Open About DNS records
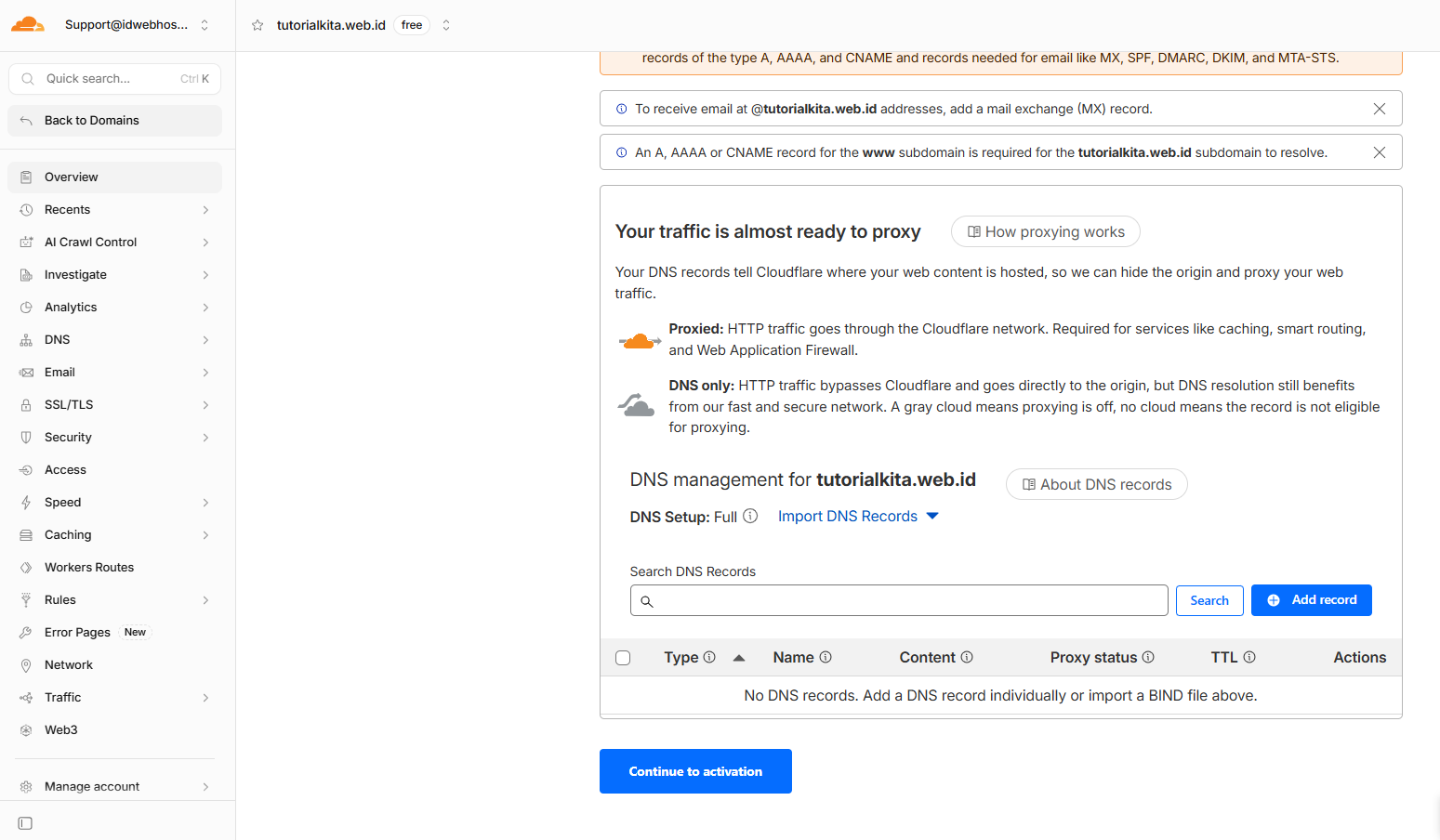Screen dimensions: 1440x840 click(1097, 485)
